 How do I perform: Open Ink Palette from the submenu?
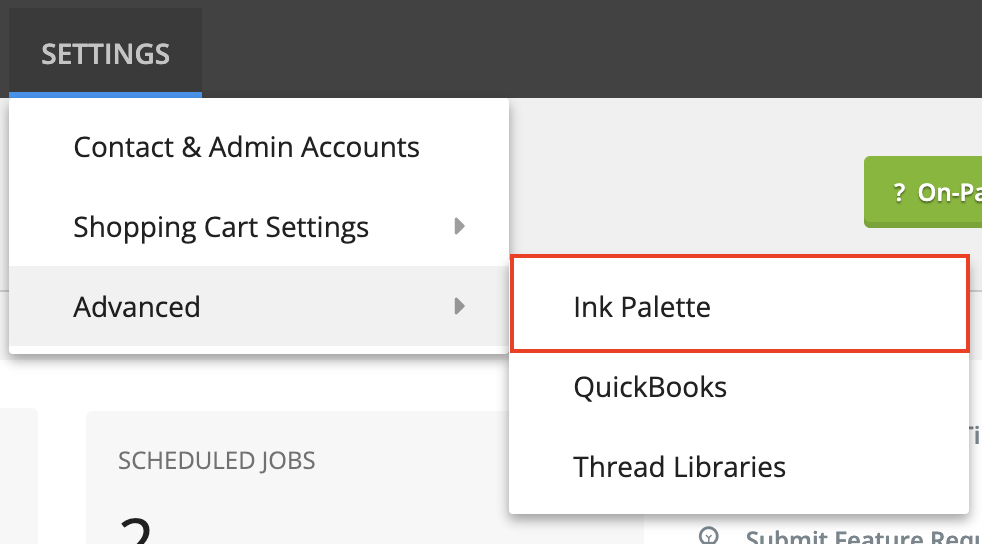click(642, 306)
